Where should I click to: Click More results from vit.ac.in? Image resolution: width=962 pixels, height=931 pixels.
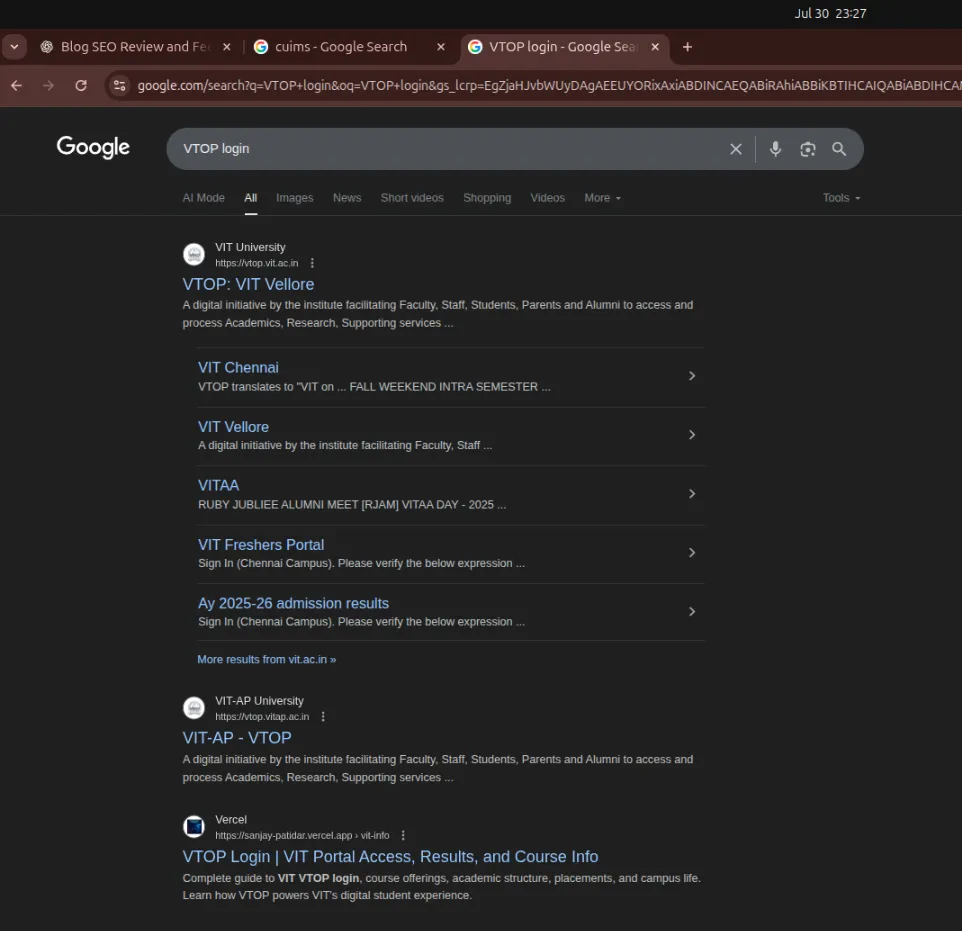(266, 659)
